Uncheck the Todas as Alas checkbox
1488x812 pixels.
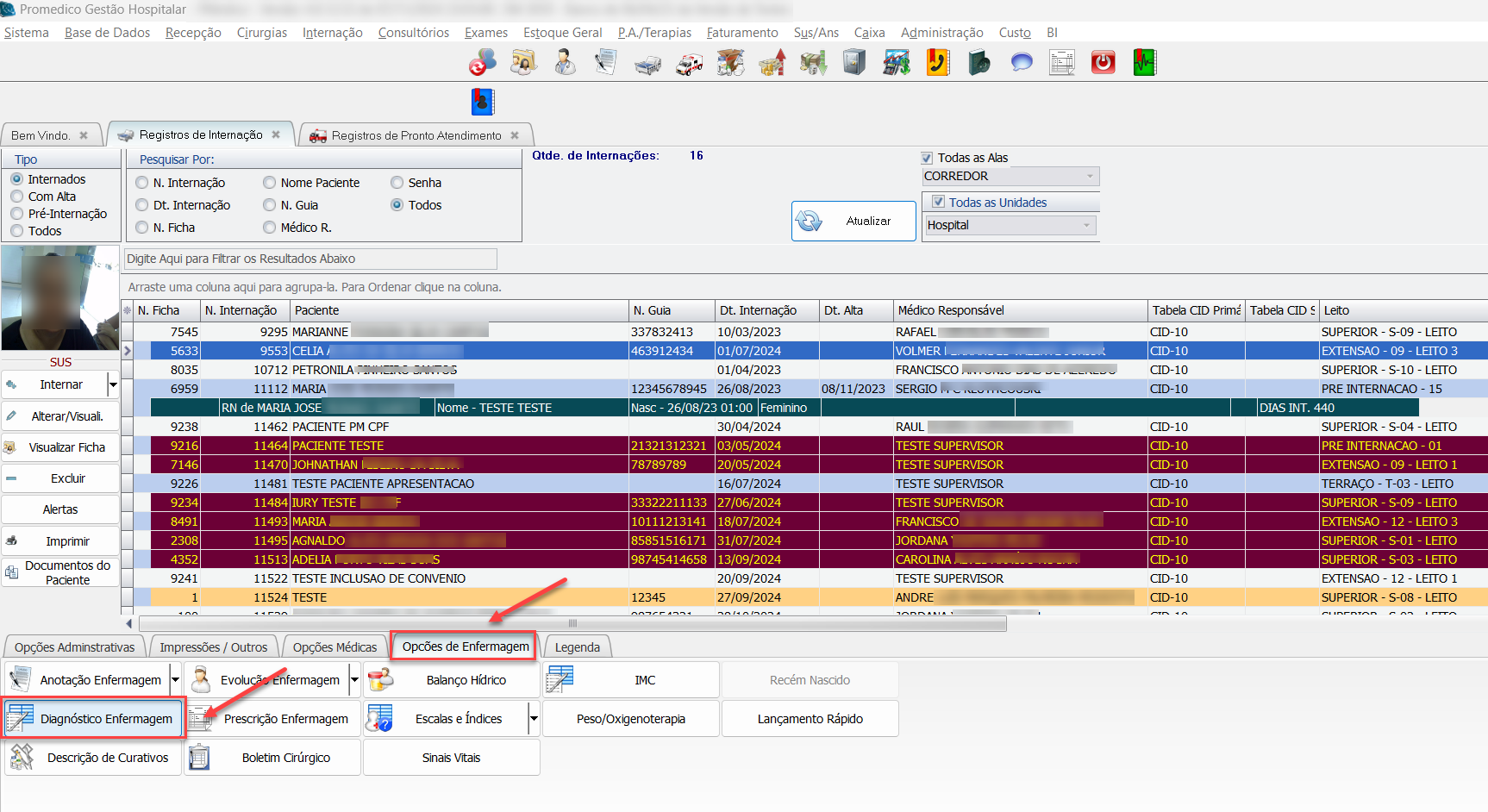coord(927,158)
